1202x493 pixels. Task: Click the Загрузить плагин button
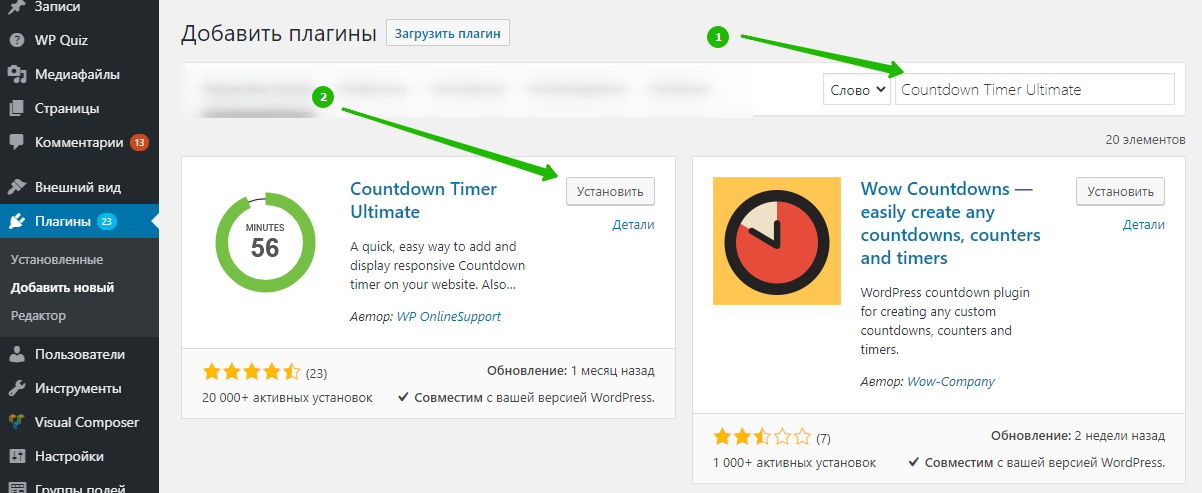[x=448, y=33]
